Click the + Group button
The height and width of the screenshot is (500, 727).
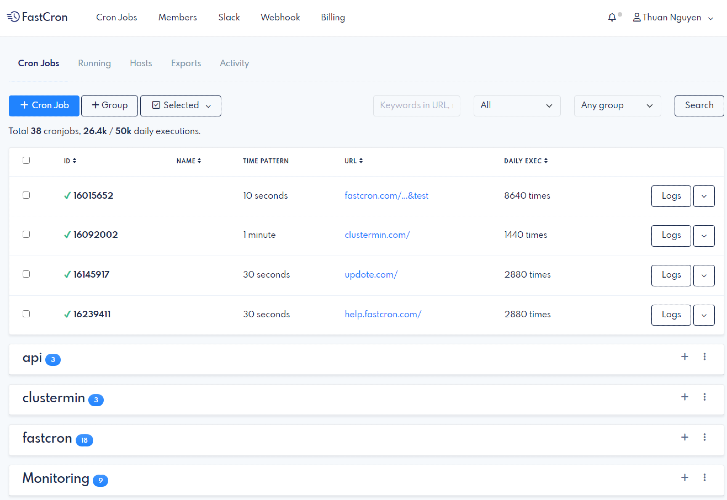tap(109, 106)
